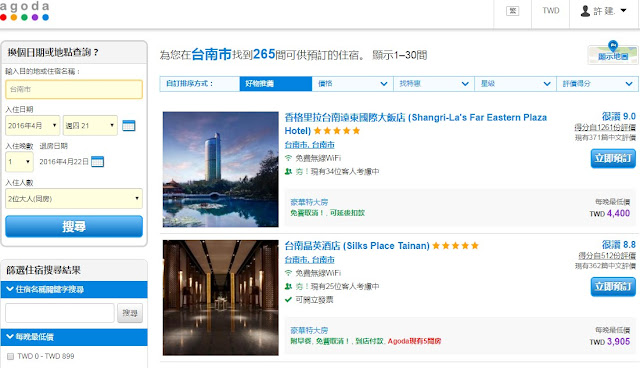Click the Shangri-La five-star rating icons
This screenshot has height=368, width=640.
pos(337,131)
